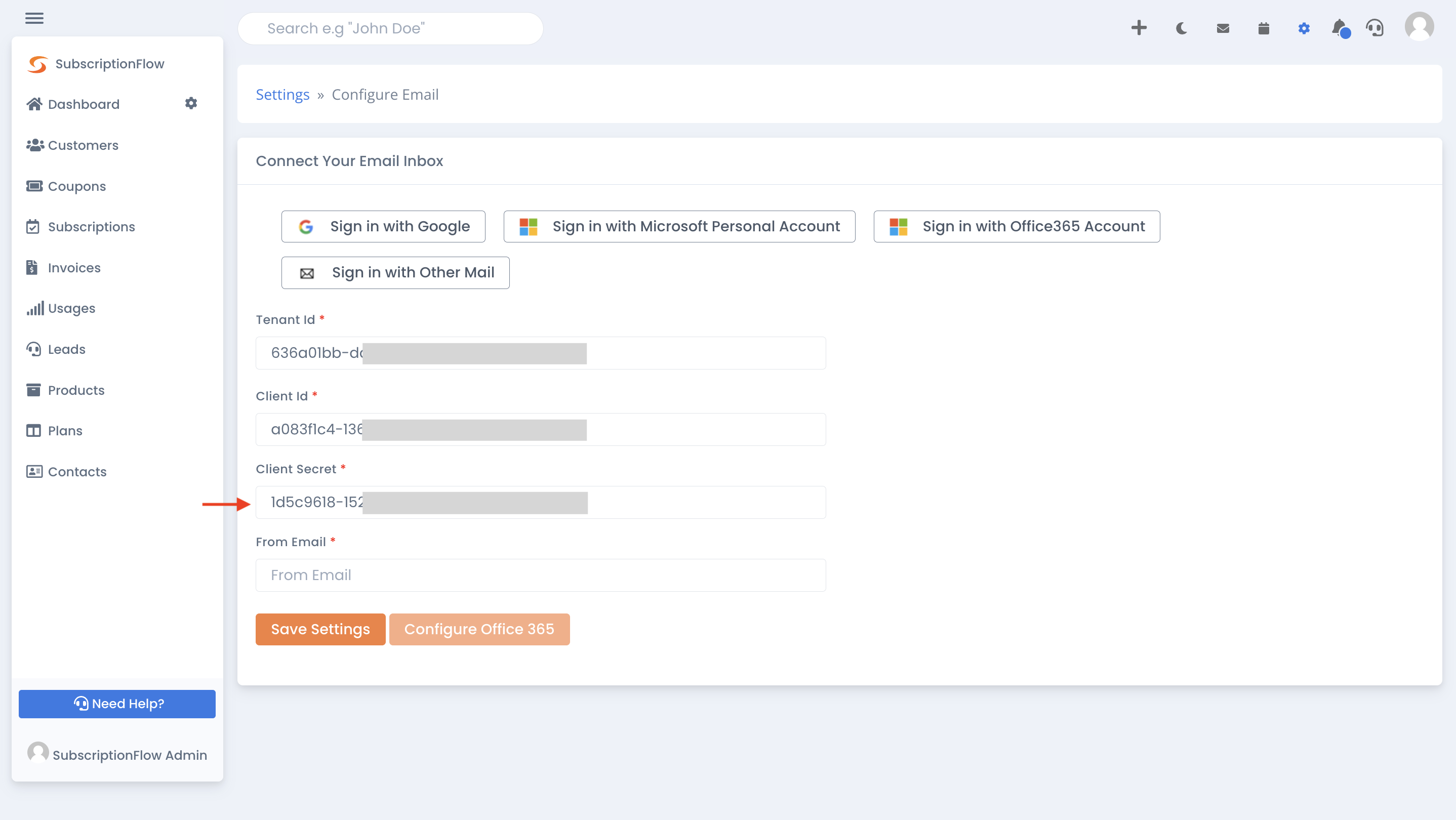This screenshot has height=820, width=1456.
Task: Open Dashboard settings gear in sidebar
Action: pyautogui.click(x=191, y=103)
